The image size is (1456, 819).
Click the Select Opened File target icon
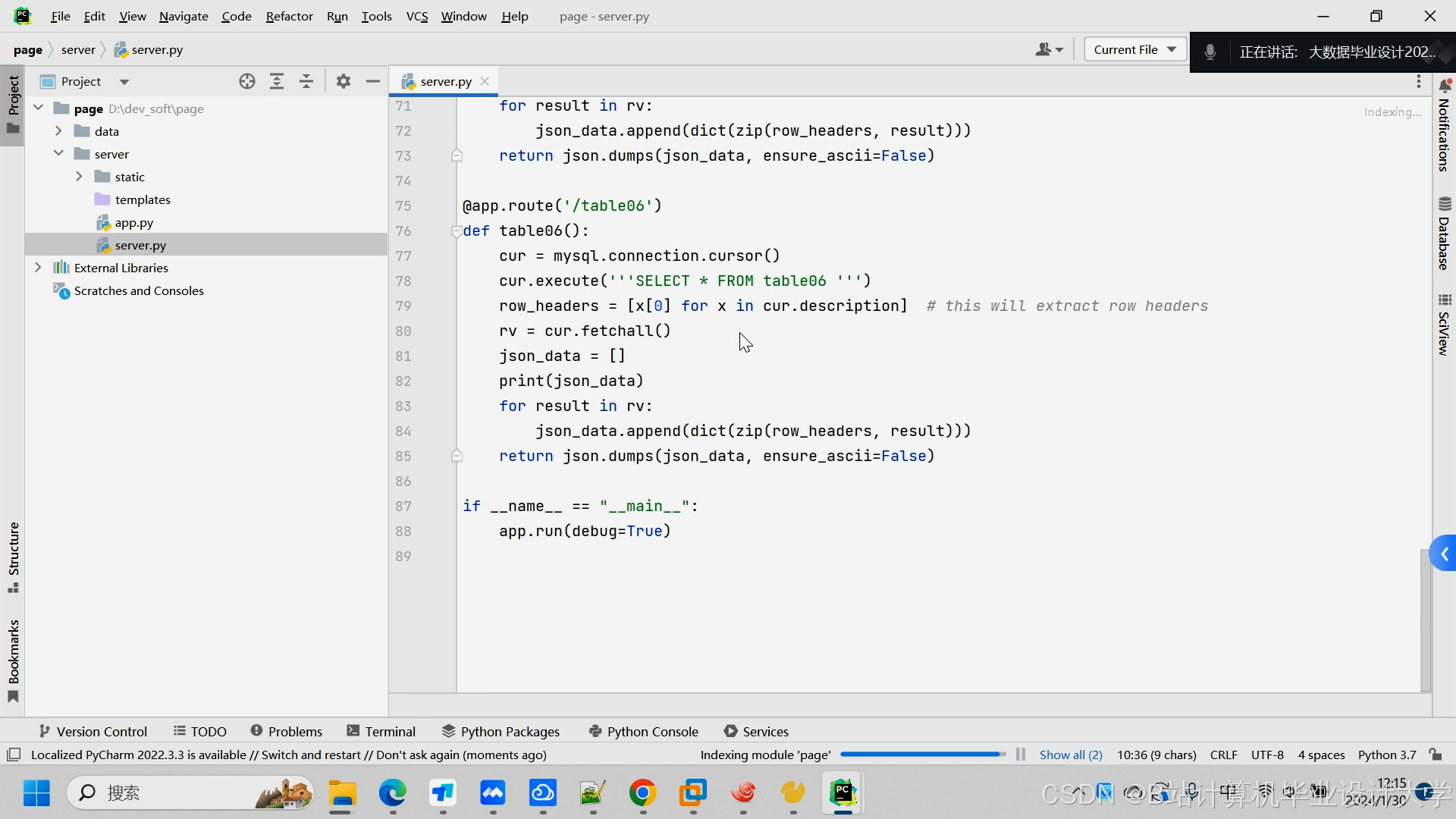(247, 81)
